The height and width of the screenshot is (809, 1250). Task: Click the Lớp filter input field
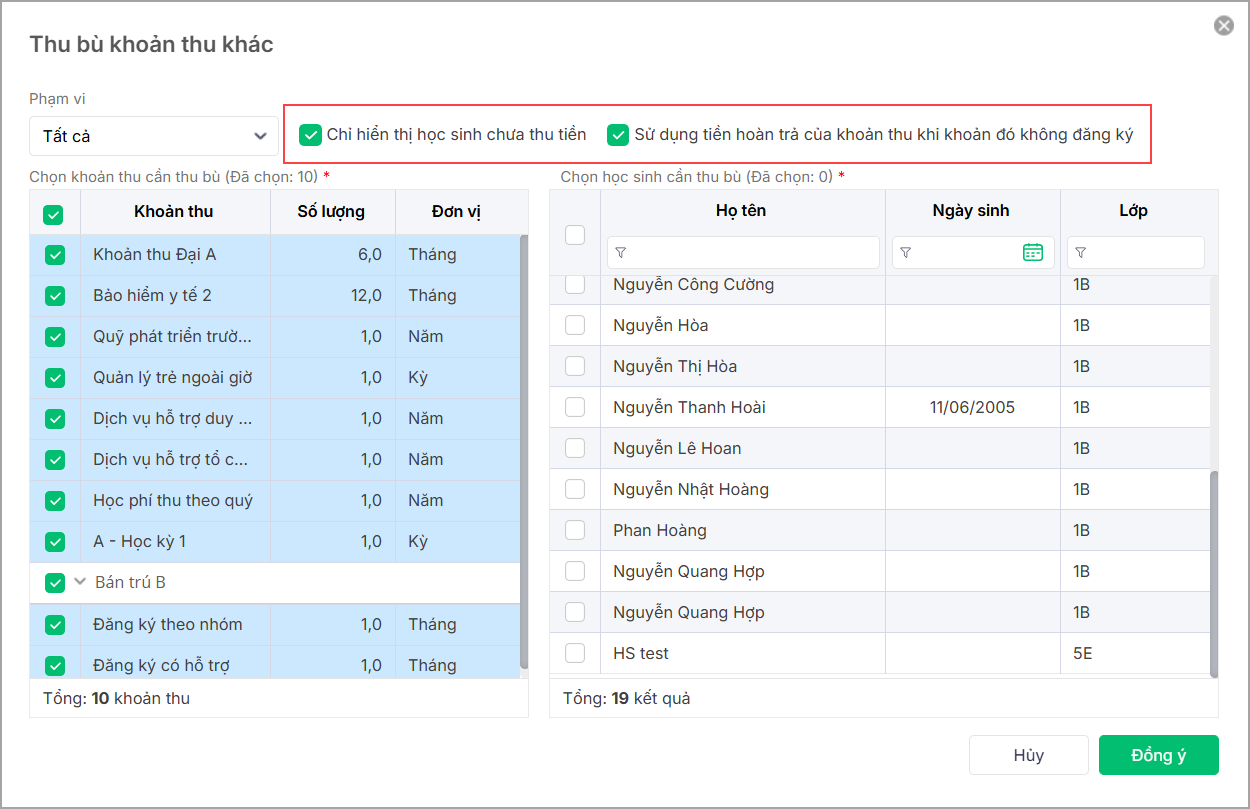(1144, 253)
